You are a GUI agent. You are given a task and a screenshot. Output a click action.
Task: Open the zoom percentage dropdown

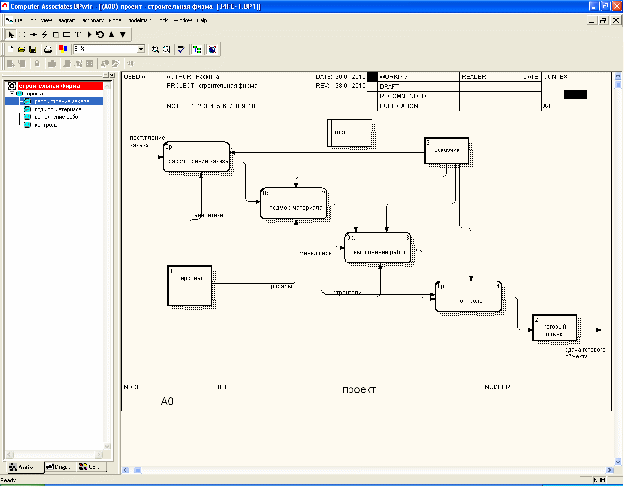(x=141, y=48)
